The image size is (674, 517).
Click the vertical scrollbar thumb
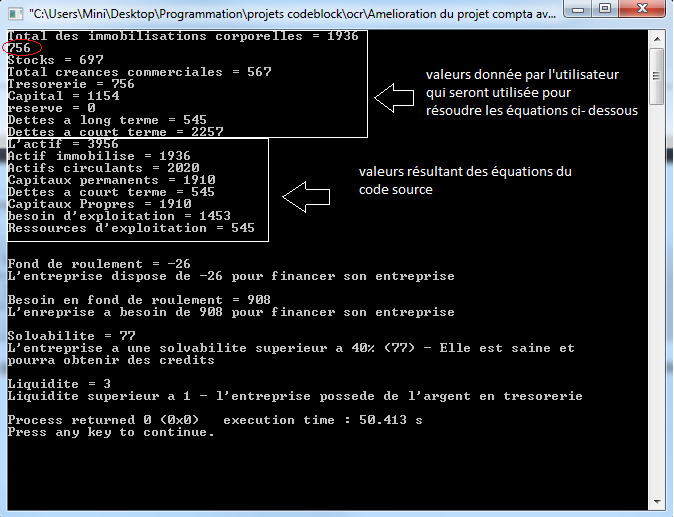(x=657, y=76)
